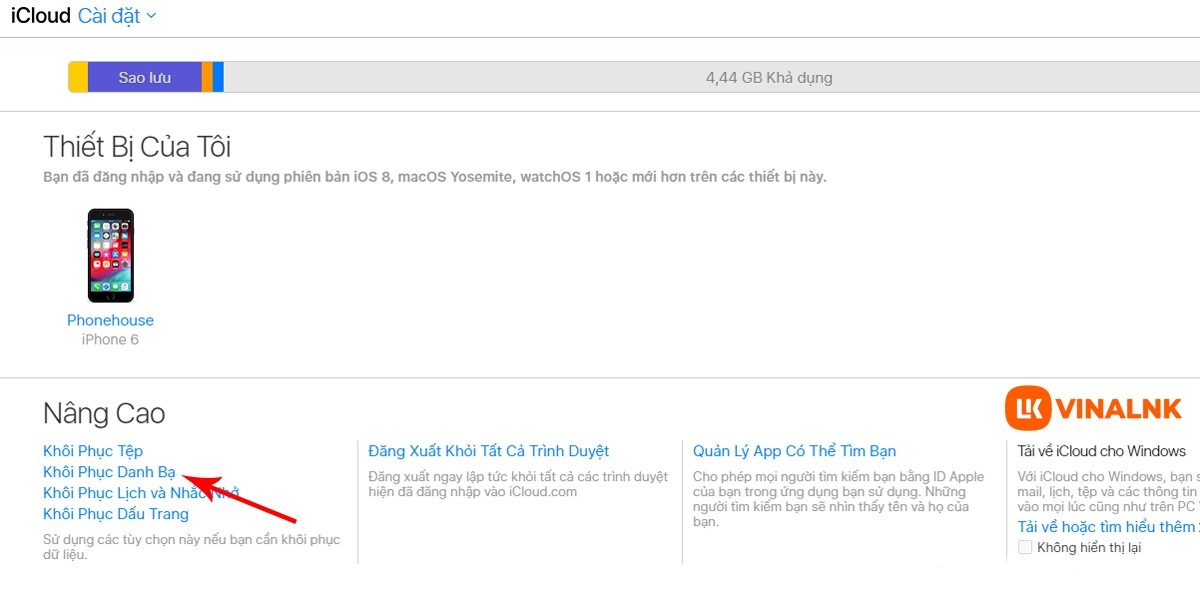This screenshot has height=600, width=1200.
Task: Click the Thiết Bị Của Tôi heading
Action: (137, 147)
